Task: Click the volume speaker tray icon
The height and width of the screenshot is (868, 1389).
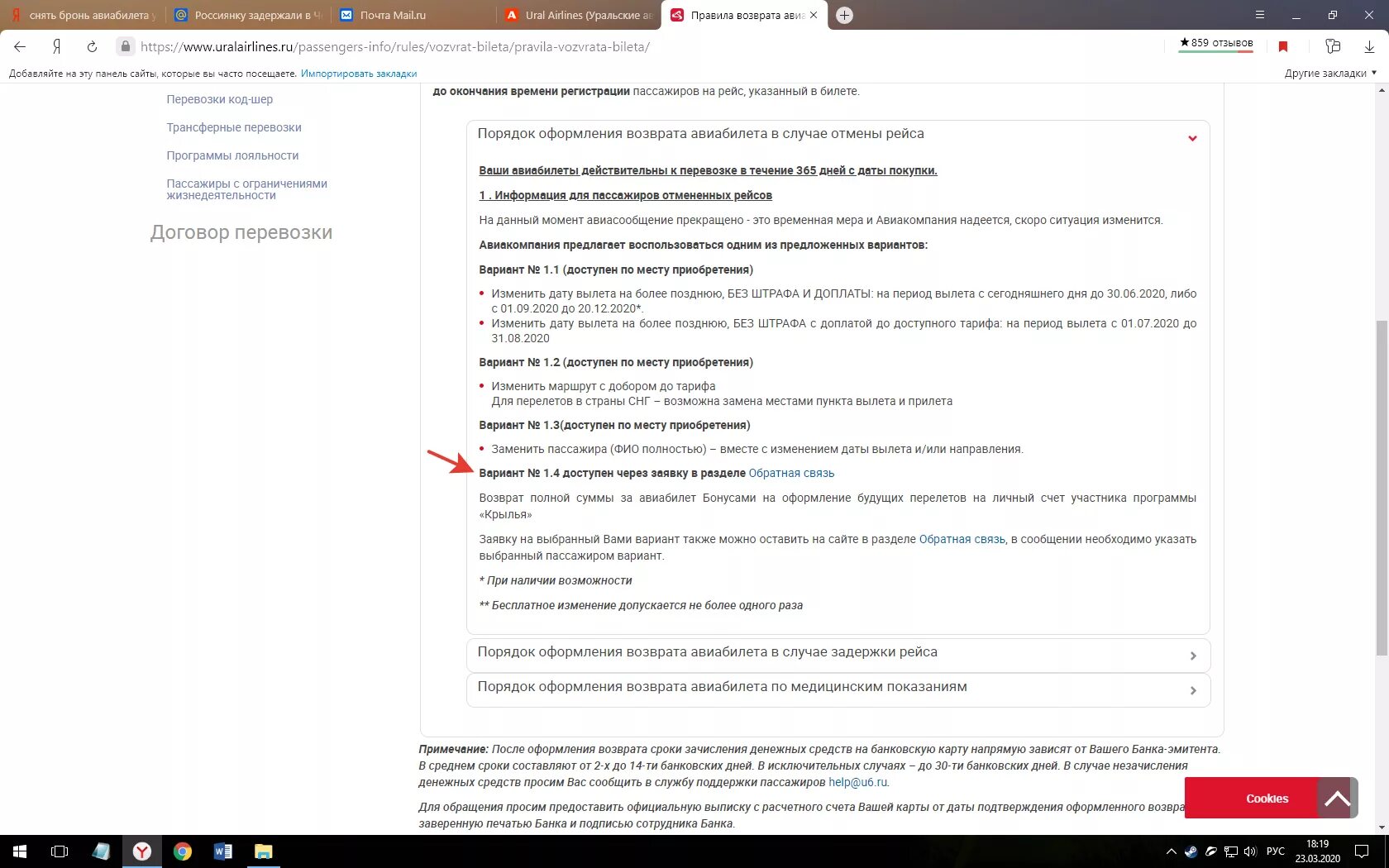Action: coord(1250,851)
